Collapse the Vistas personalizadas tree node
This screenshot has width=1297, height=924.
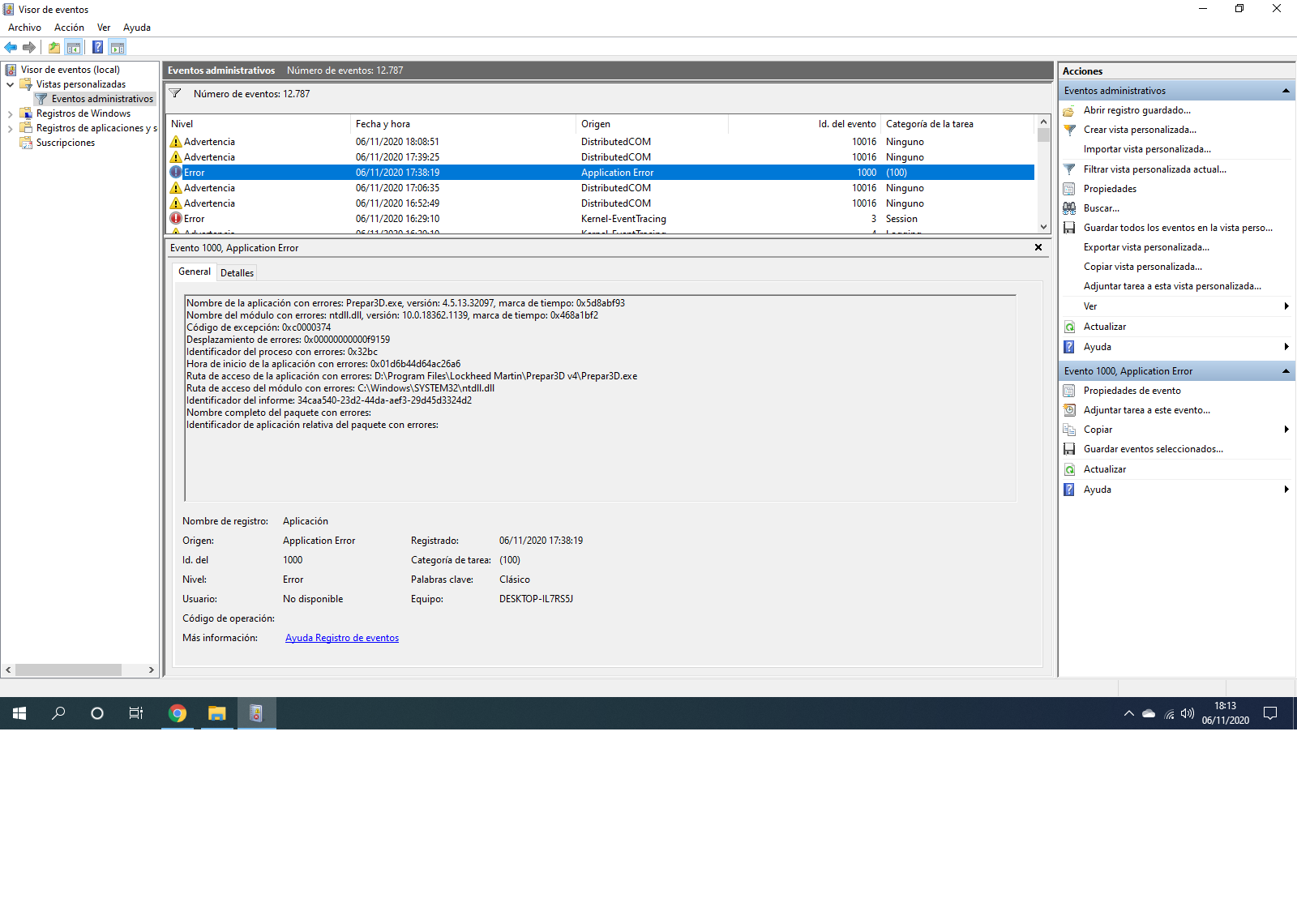pos(10,84)
